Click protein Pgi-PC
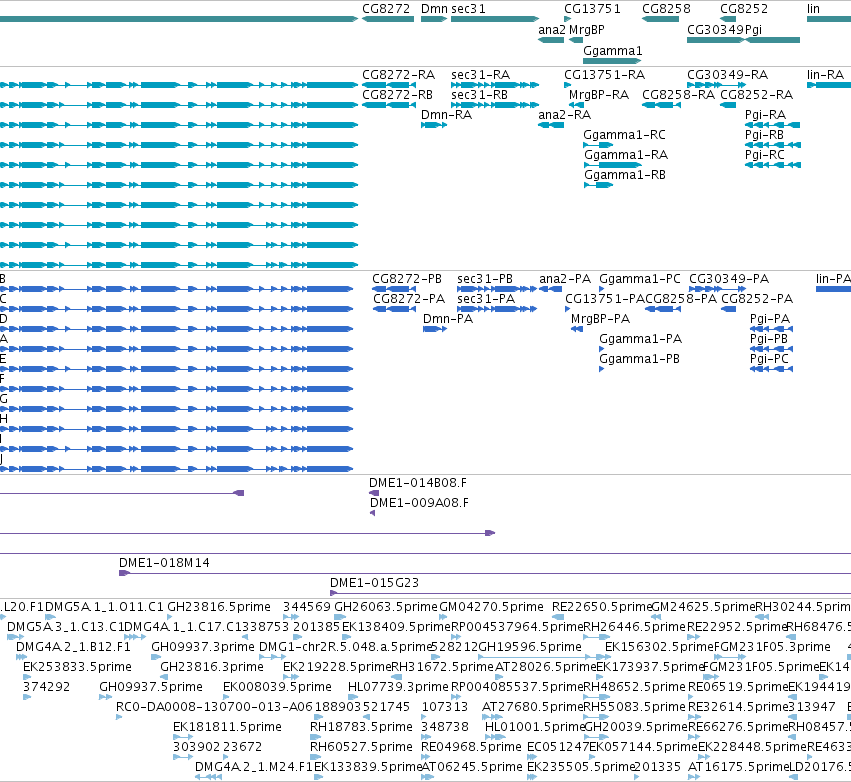Screen dimensions: 851x782 [x=769, y=359]
